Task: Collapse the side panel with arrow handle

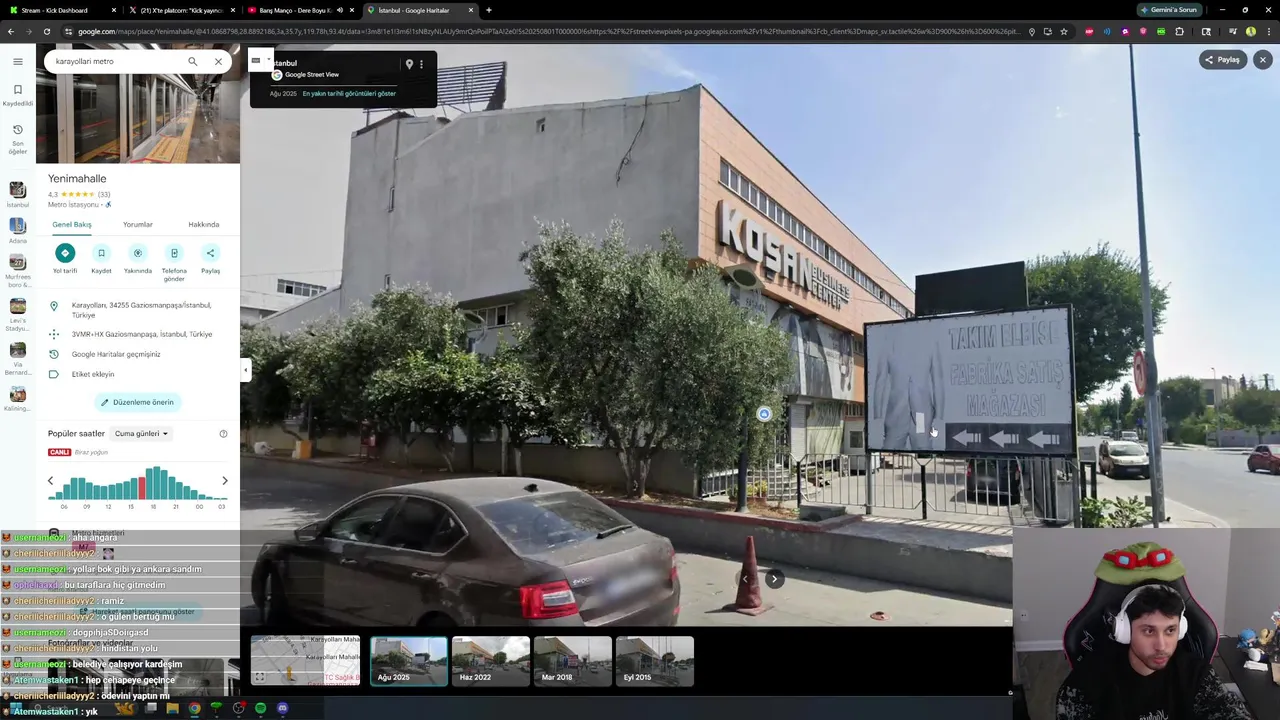Action: tap(245, 370)
